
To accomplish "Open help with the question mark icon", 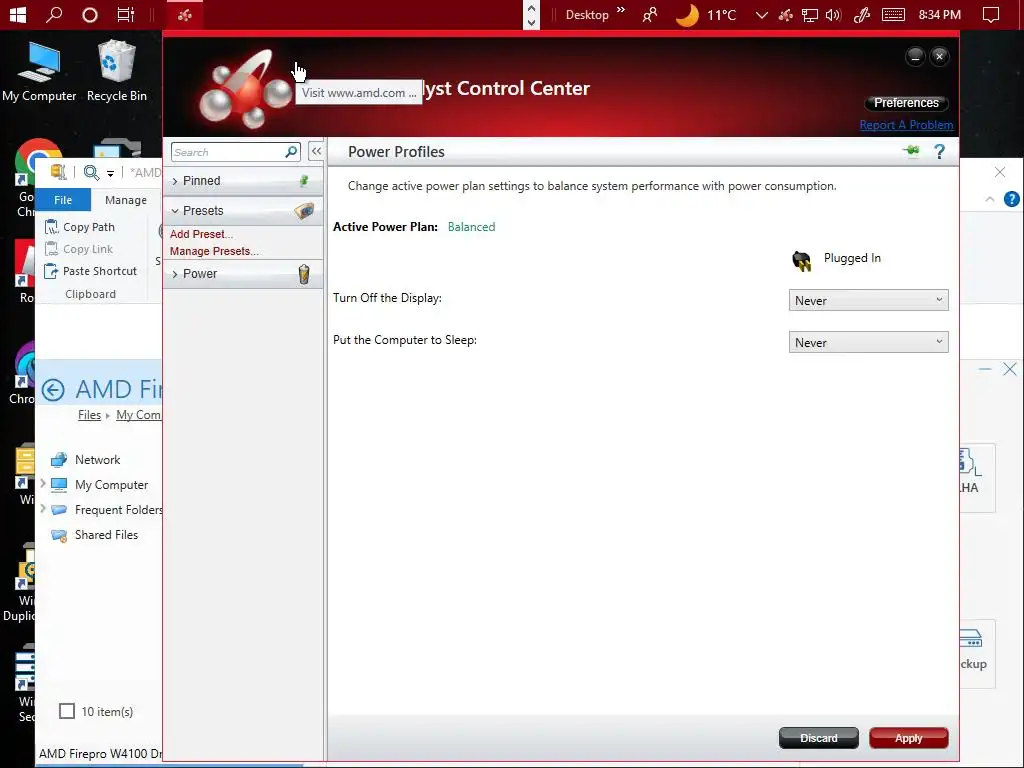I will (x=939, y=152).
